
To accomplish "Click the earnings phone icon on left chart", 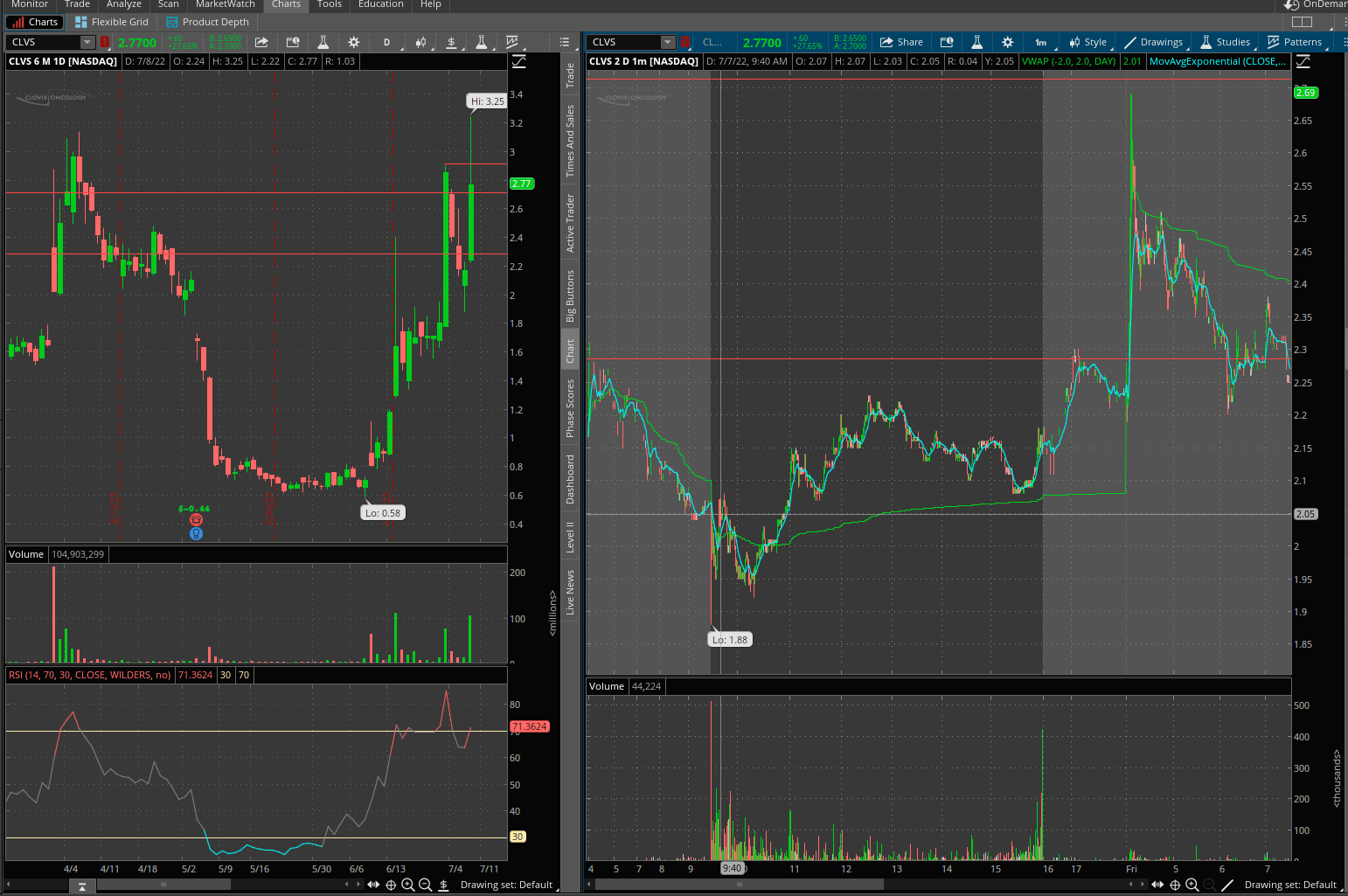I will coord(196,520).
